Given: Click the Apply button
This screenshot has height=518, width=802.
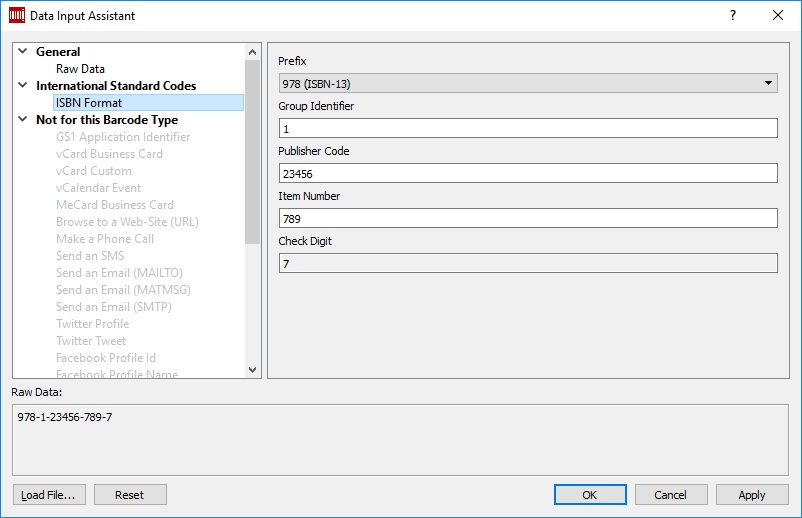Looking at the screenshot, I should (752, 495).
